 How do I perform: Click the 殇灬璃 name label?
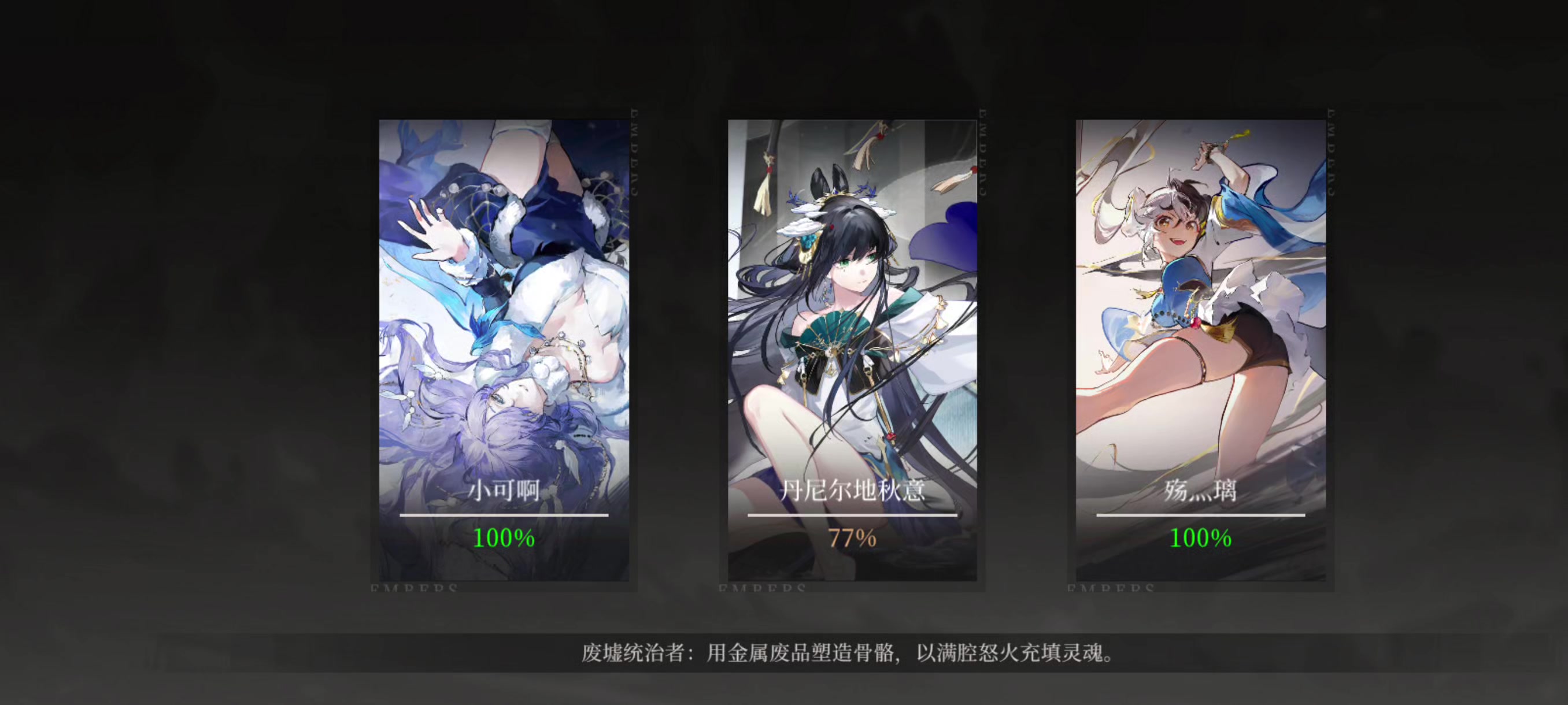[x=1200, y=490]
